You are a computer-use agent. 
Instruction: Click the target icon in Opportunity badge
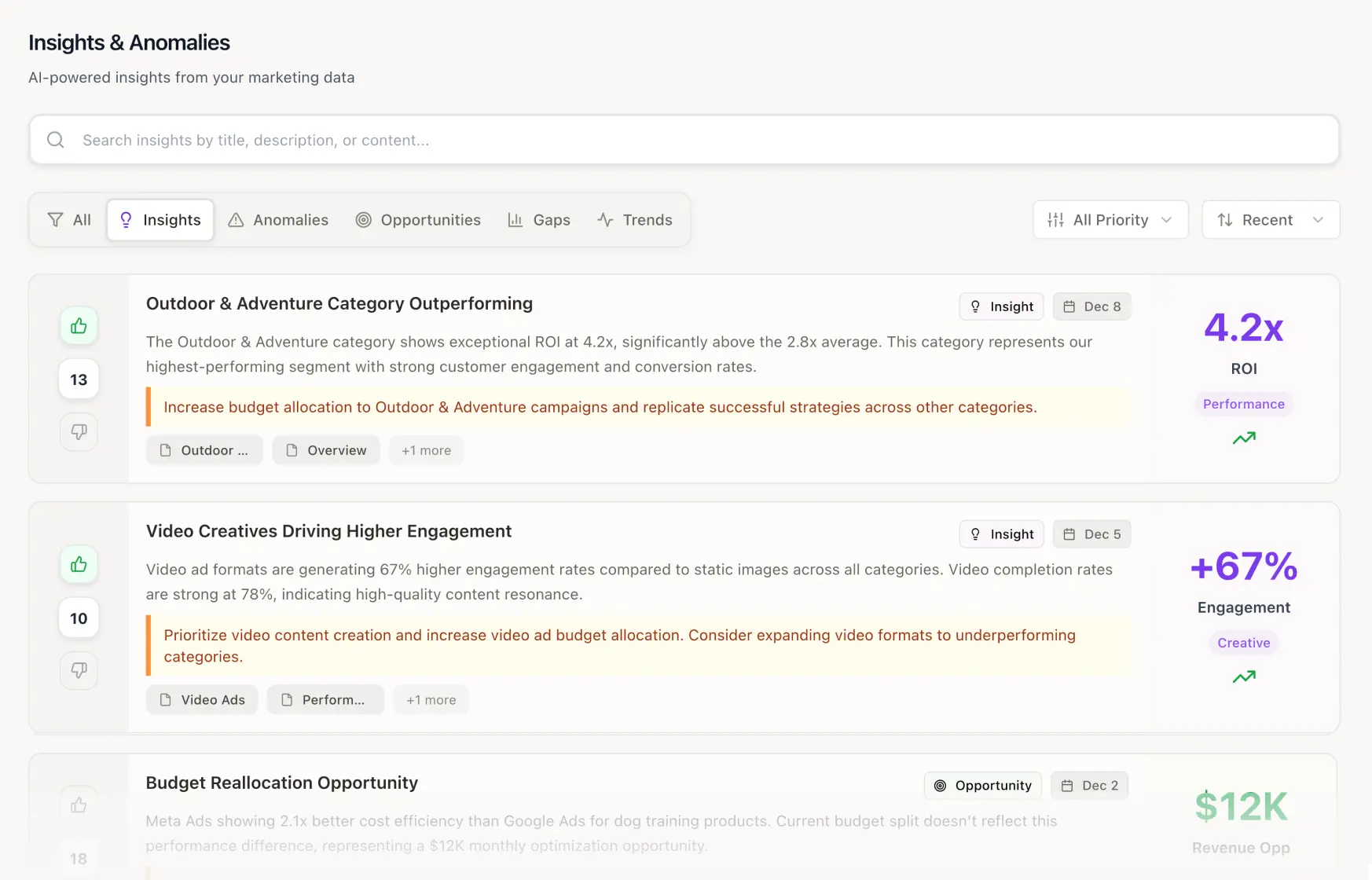tap(940, 786)
